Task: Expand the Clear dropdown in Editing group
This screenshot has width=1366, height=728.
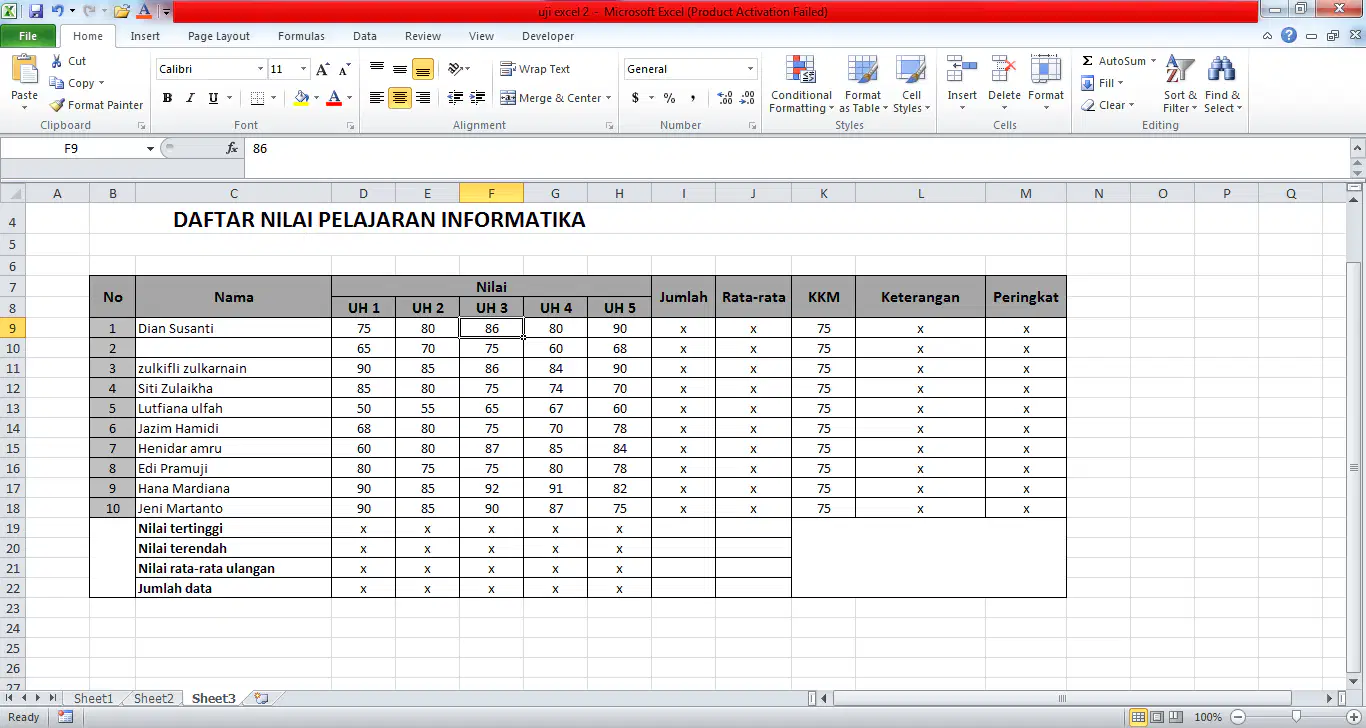Action: [x=1131, y=105]
